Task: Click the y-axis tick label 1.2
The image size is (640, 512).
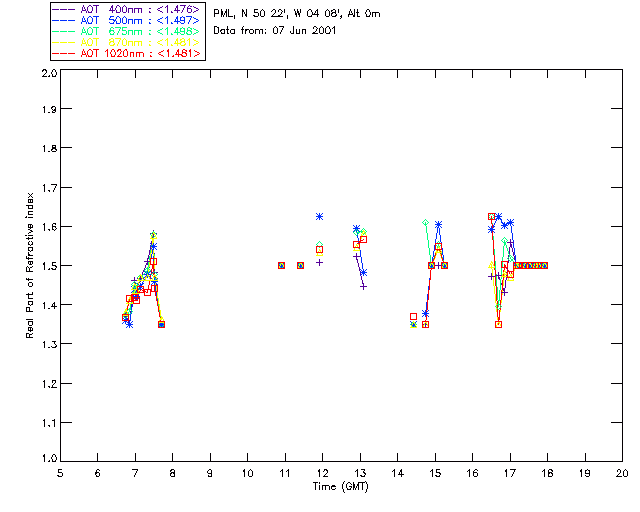Action: pyautogui.click(x=49, y=384)
